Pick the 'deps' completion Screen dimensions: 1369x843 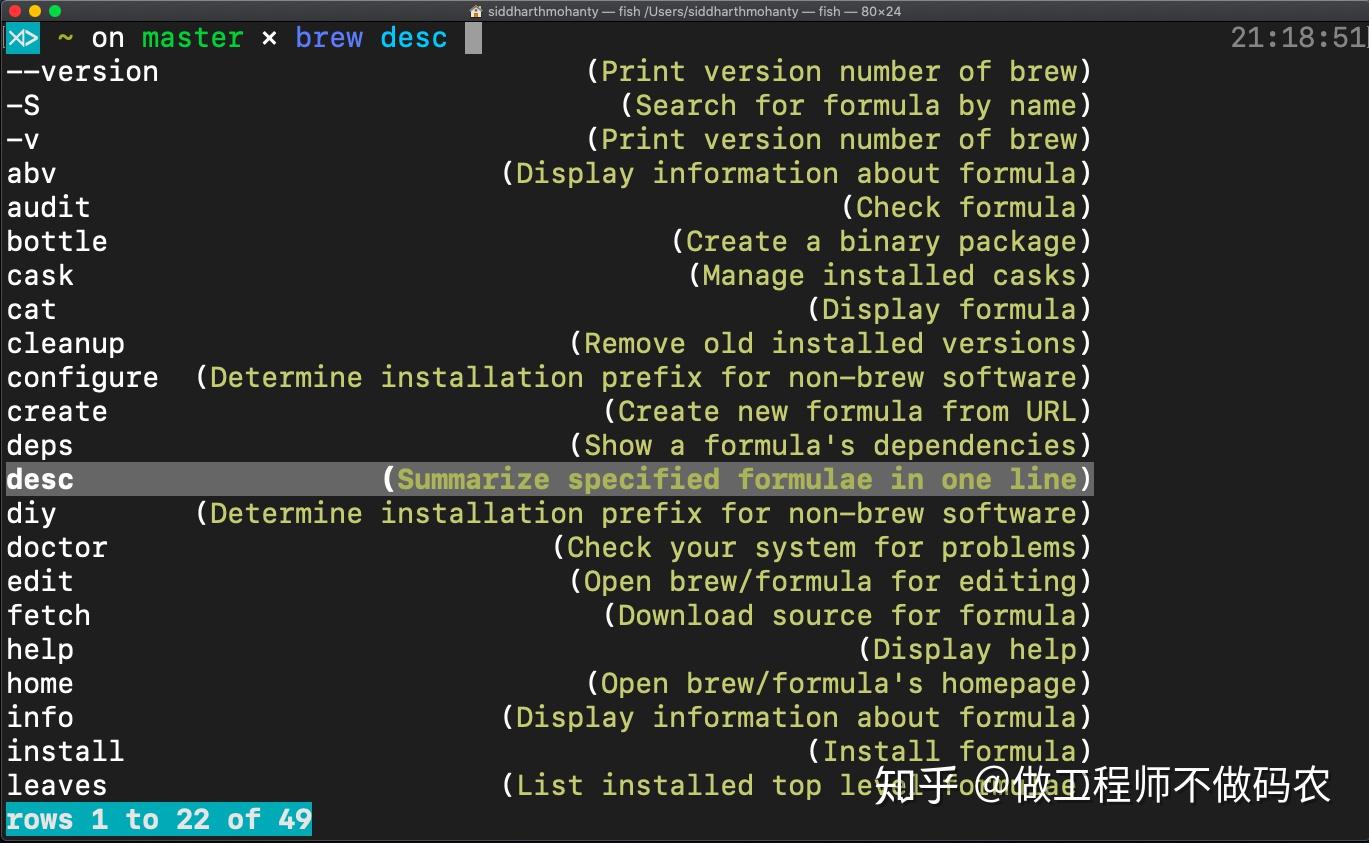pyautogui.click(x=40, y=446)
